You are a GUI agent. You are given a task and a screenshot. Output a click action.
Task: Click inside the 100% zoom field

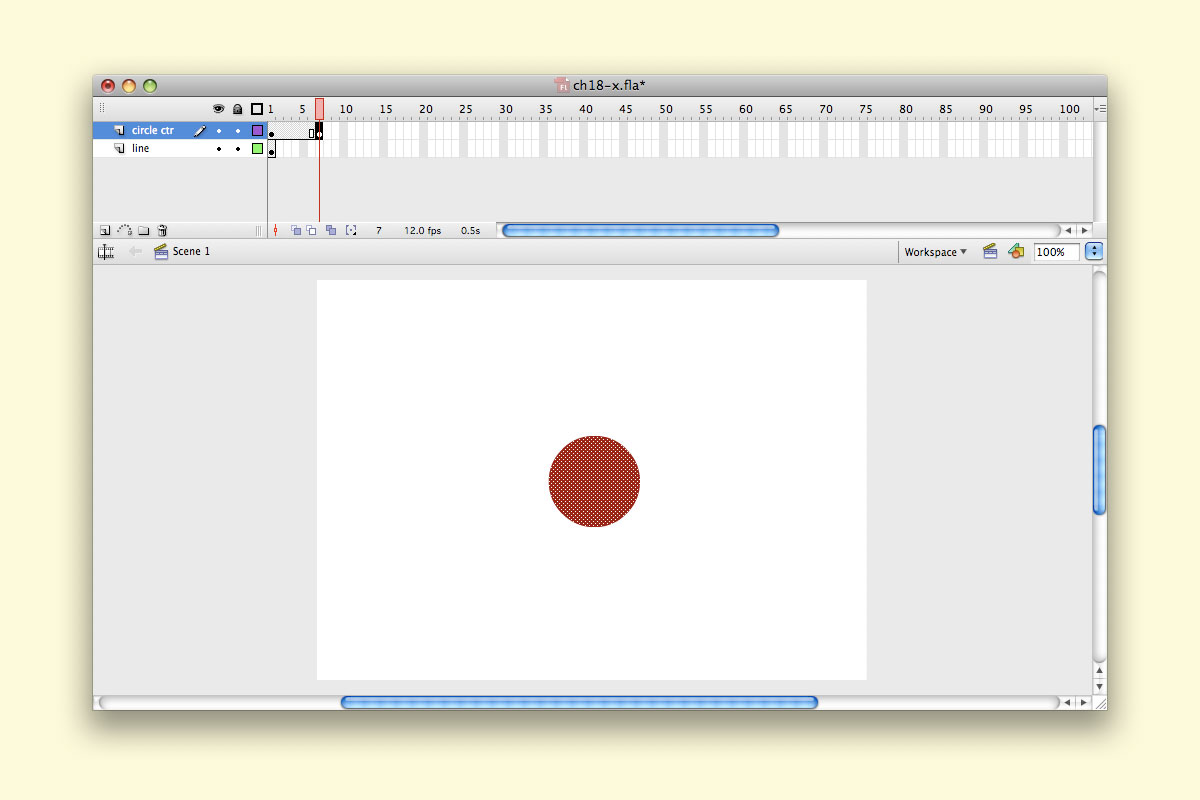tap(1055, 252)
